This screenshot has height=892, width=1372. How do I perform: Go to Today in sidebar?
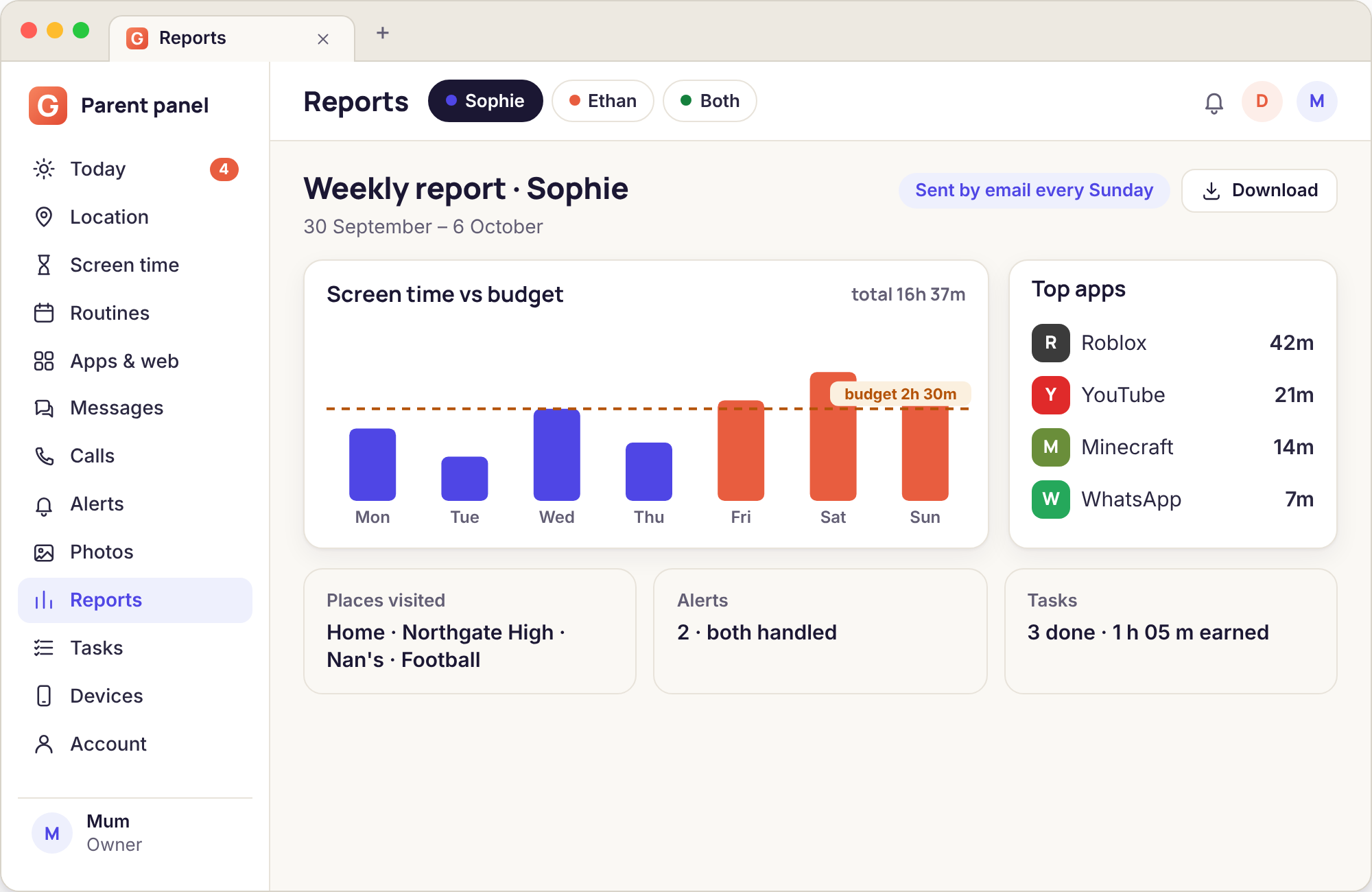[135, 169]
